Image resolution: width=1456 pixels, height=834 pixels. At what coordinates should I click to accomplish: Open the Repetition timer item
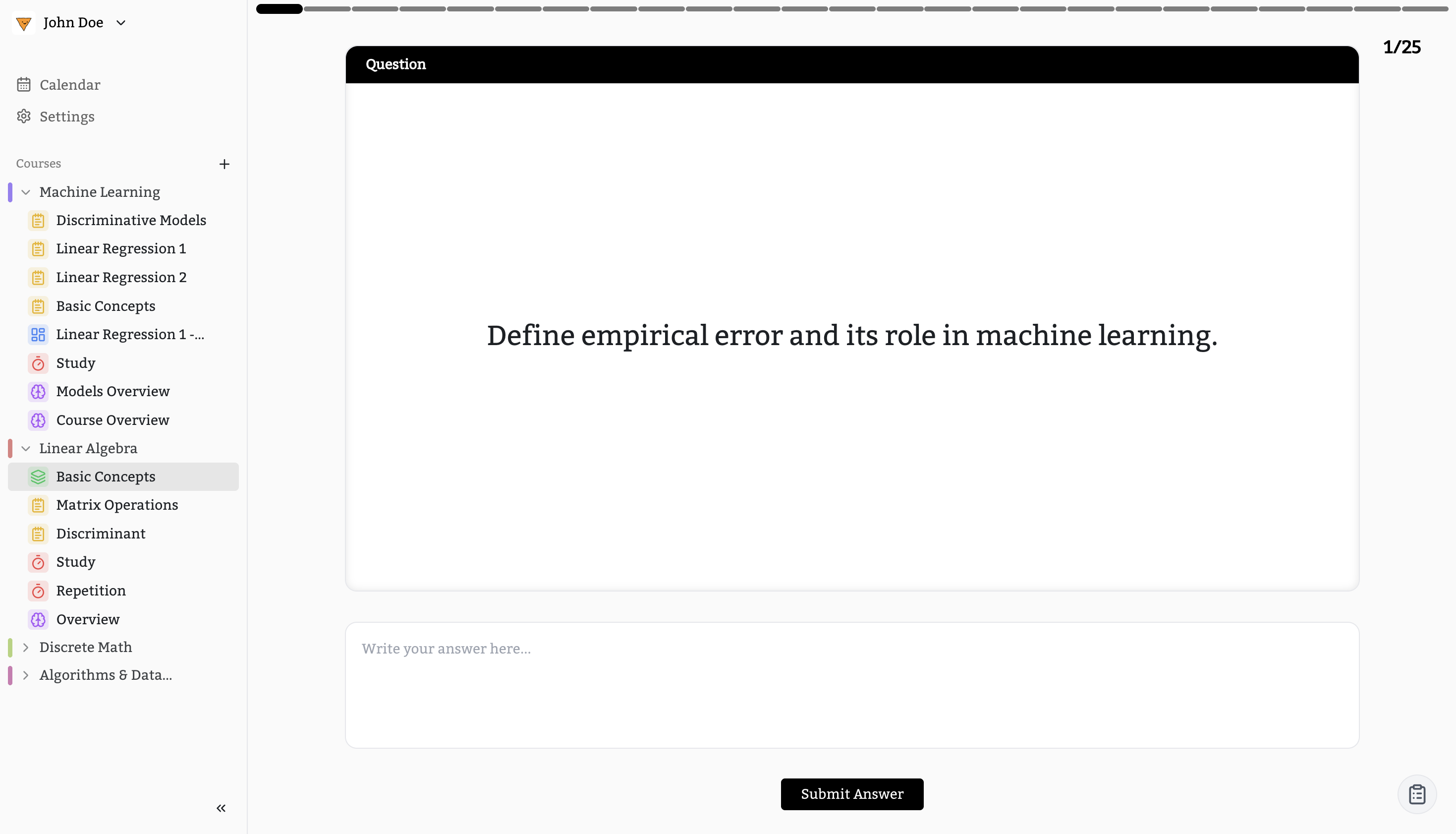(x=90, y=591)
